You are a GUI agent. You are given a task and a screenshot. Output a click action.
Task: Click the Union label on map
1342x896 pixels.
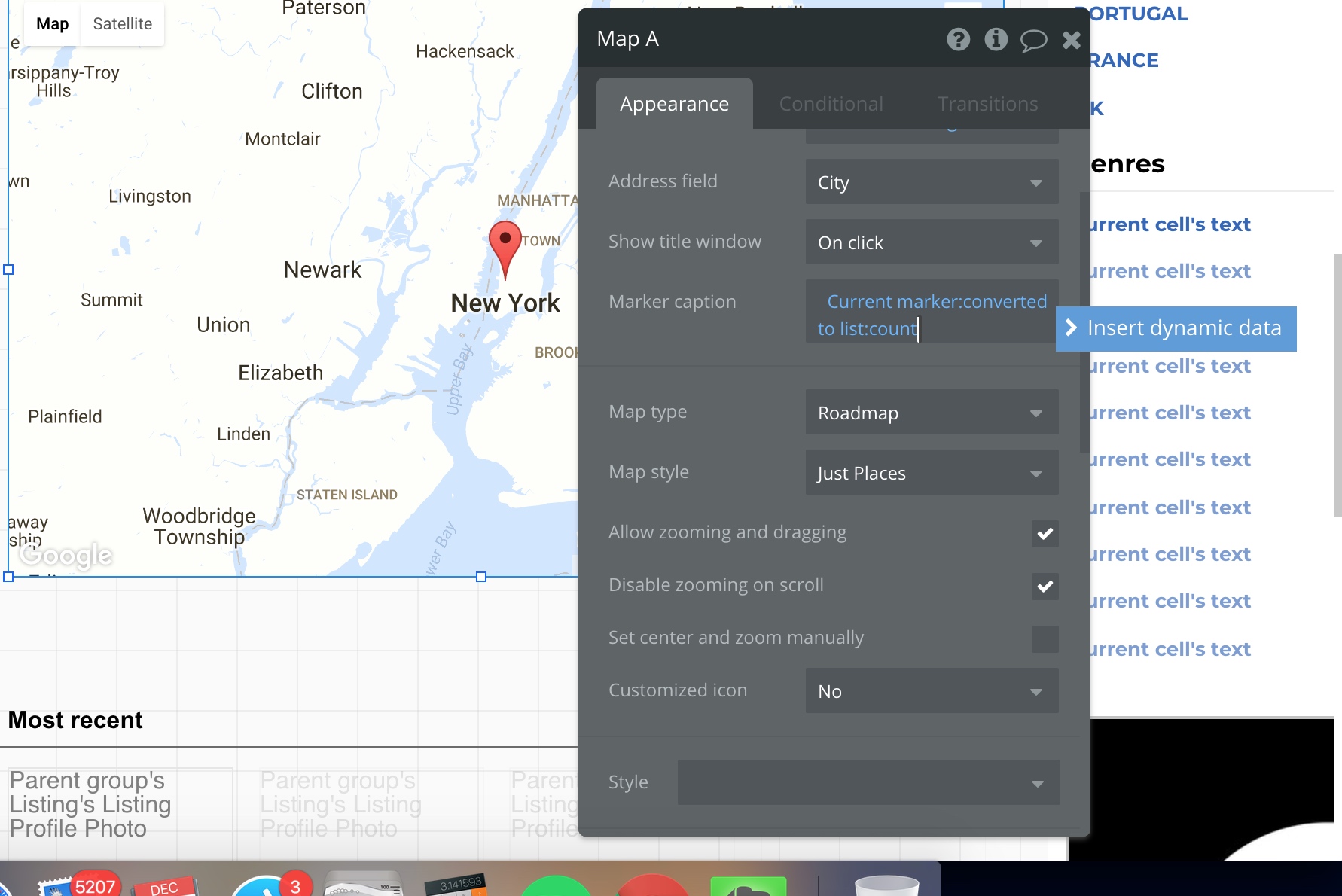tap(223, 325)
